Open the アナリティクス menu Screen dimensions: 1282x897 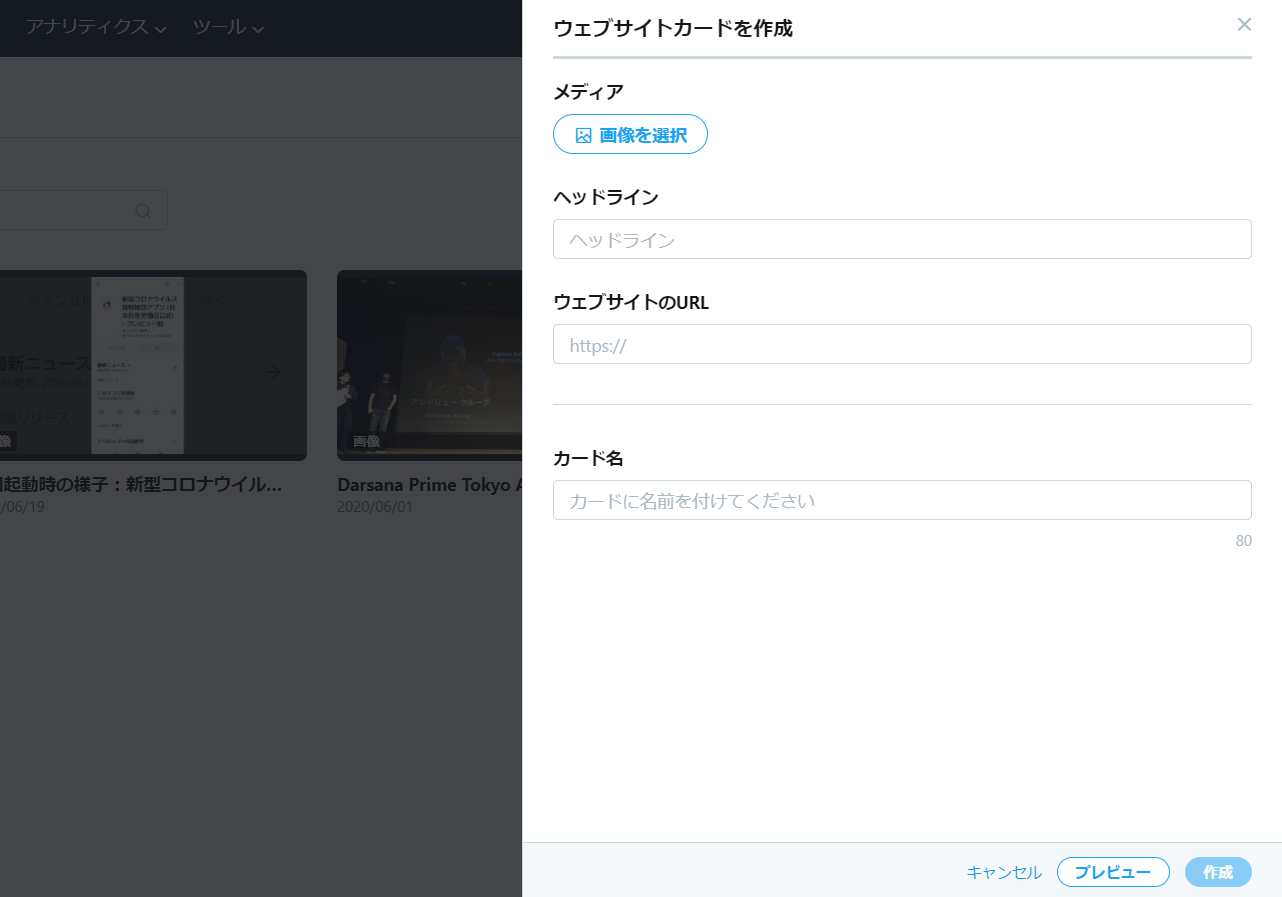coord(96,27)
